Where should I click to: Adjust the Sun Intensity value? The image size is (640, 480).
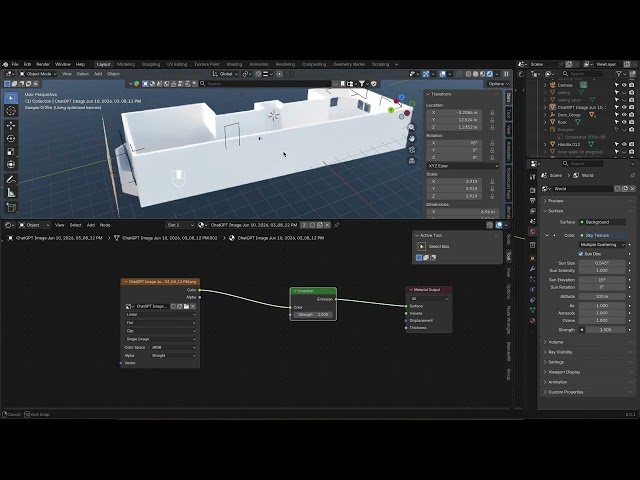pos(602,271)
